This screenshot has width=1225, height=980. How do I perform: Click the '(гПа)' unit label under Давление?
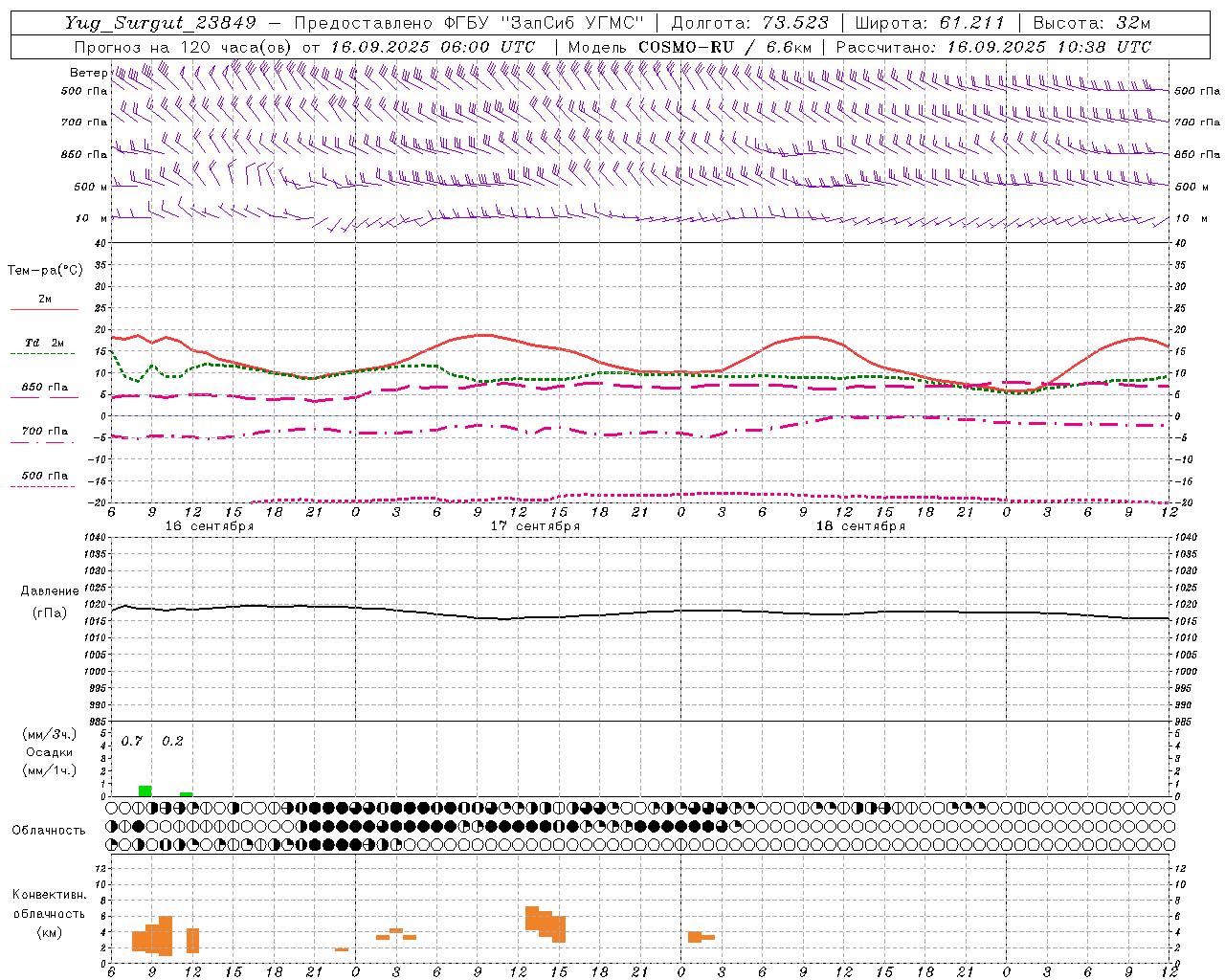50,613
